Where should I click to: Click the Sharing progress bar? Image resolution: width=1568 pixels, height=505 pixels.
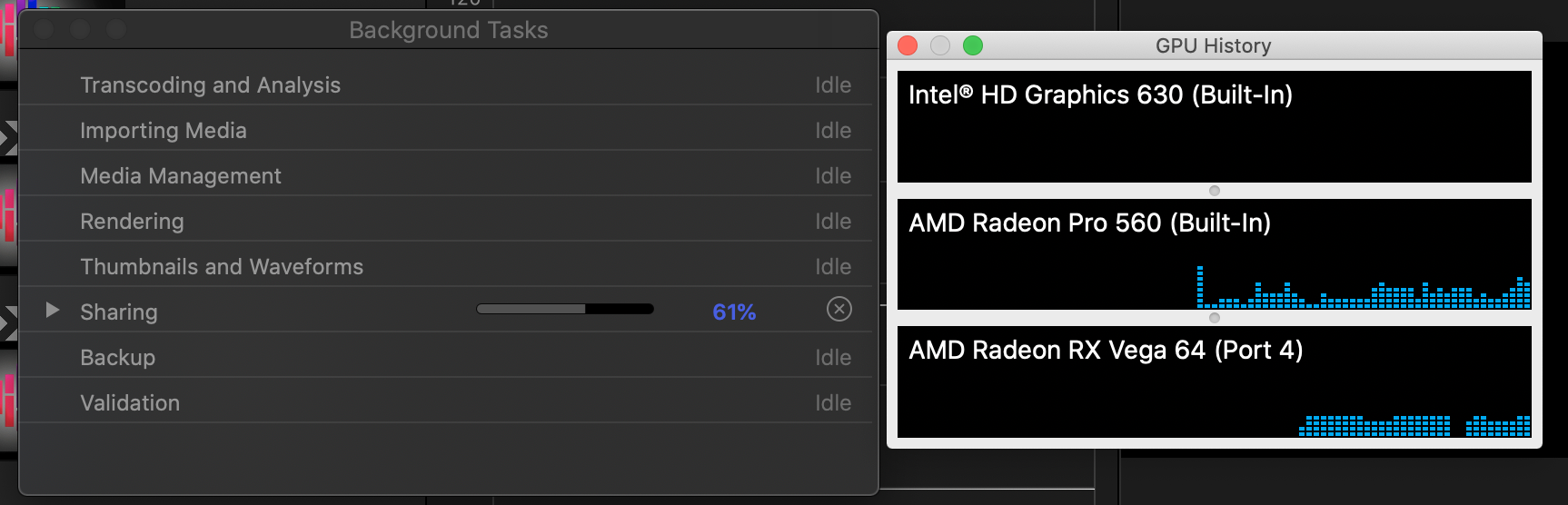tap(565, 310)
